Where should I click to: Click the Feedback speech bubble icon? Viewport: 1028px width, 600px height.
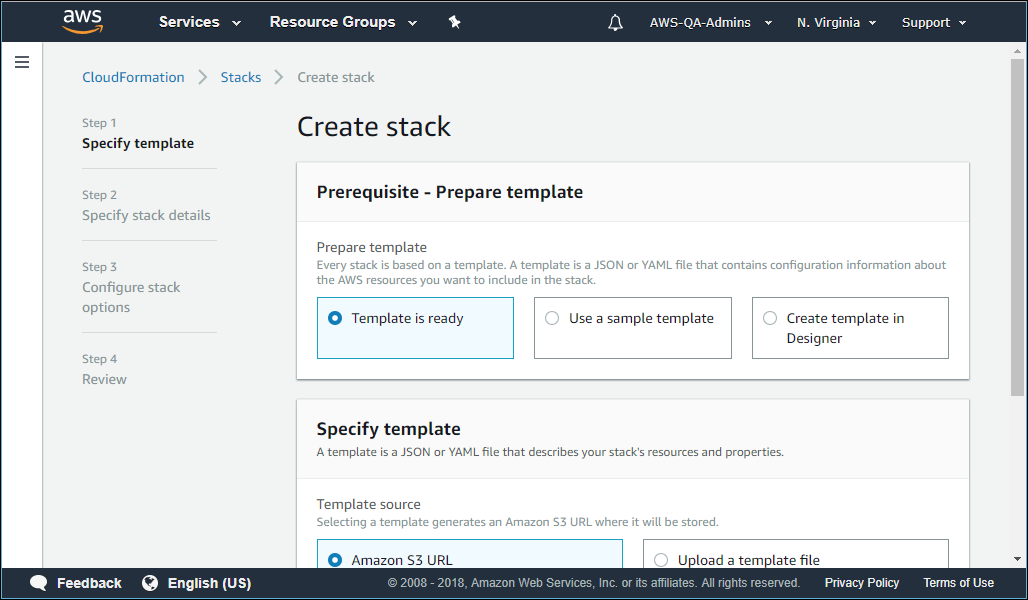(x=39, y=583)
